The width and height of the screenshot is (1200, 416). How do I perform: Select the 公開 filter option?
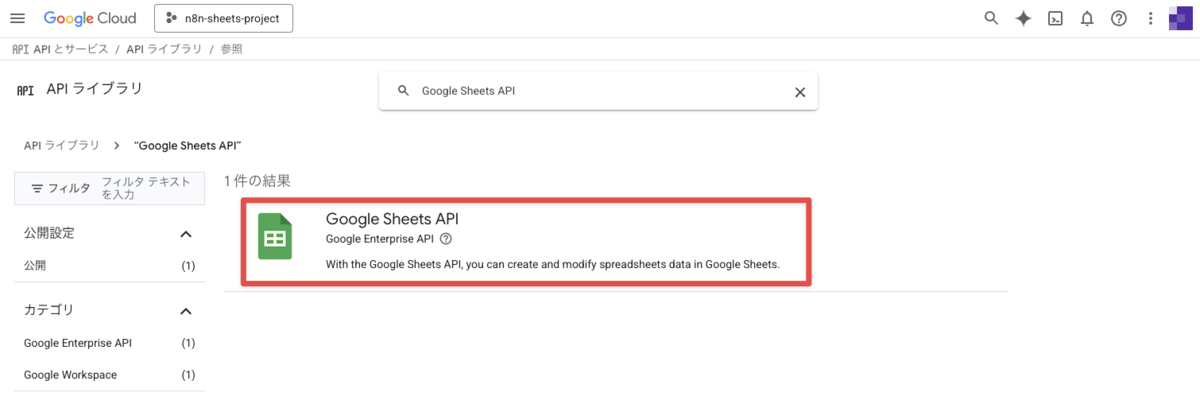point(109,266)
